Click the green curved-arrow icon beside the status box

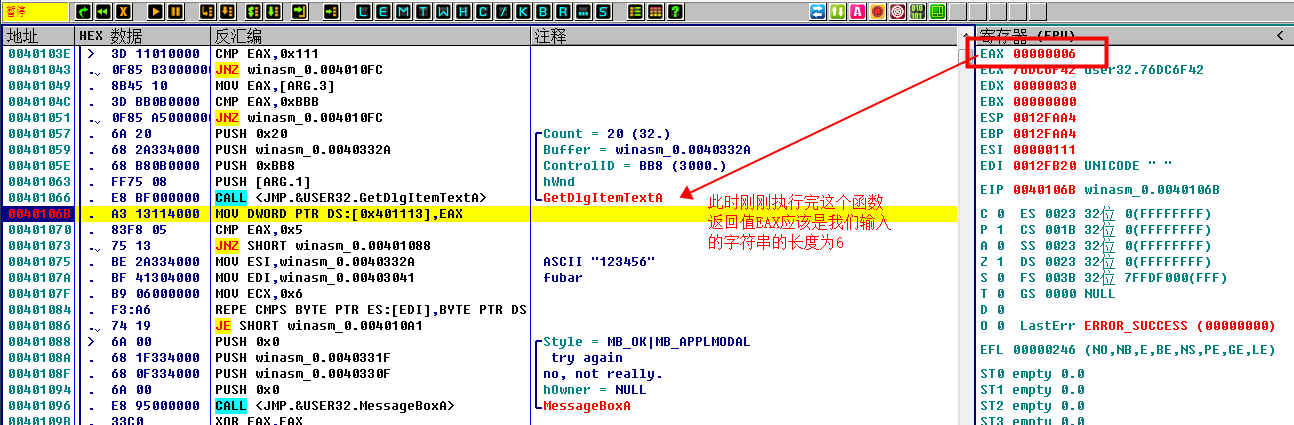[x=84, y=12]
